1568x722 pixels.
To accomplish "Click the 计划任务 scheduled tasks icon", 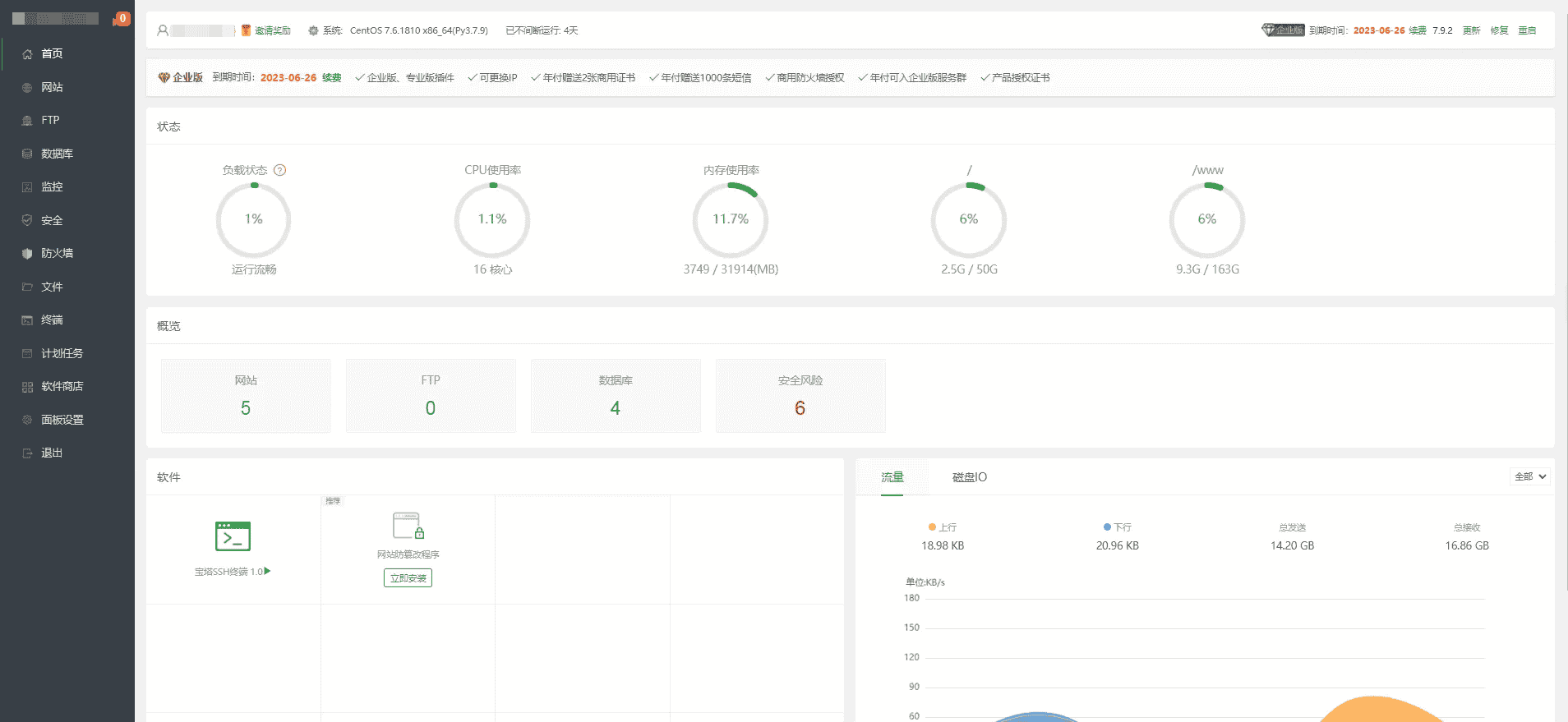I will point(27,353).
